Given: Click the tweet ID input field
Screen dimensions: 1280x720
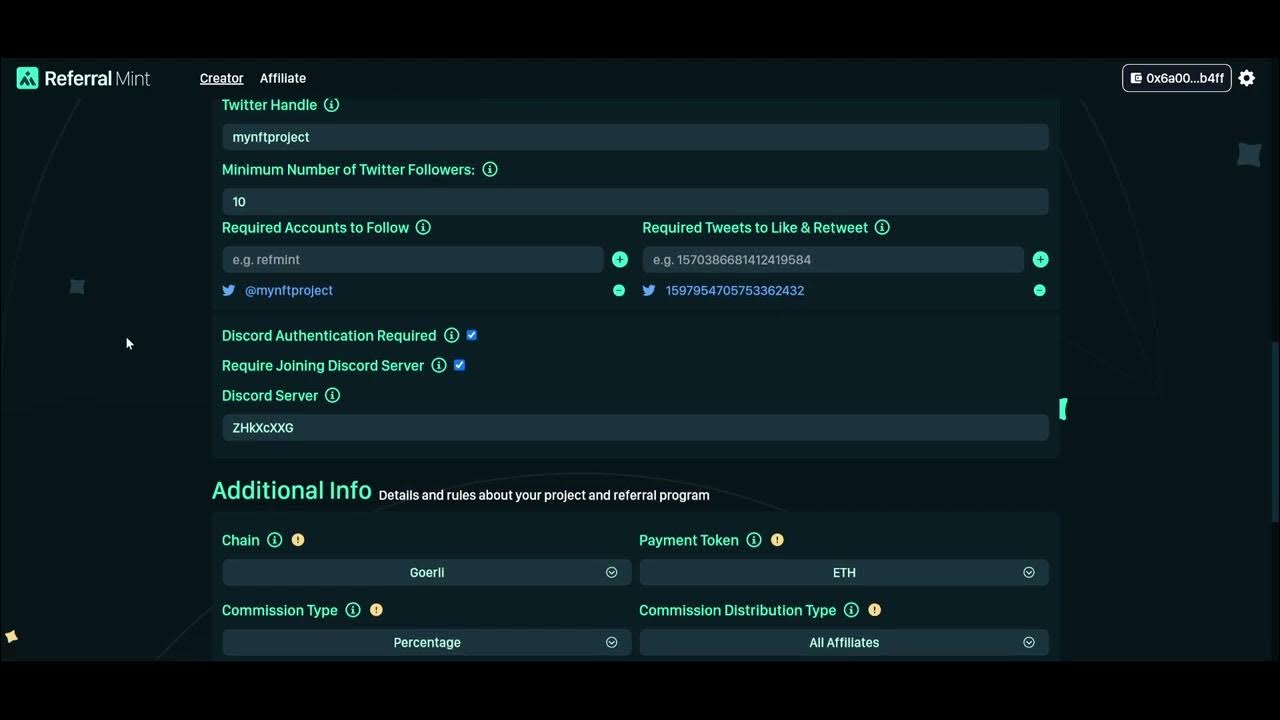Looking at the screenshot, I should [x=833, y=260].
